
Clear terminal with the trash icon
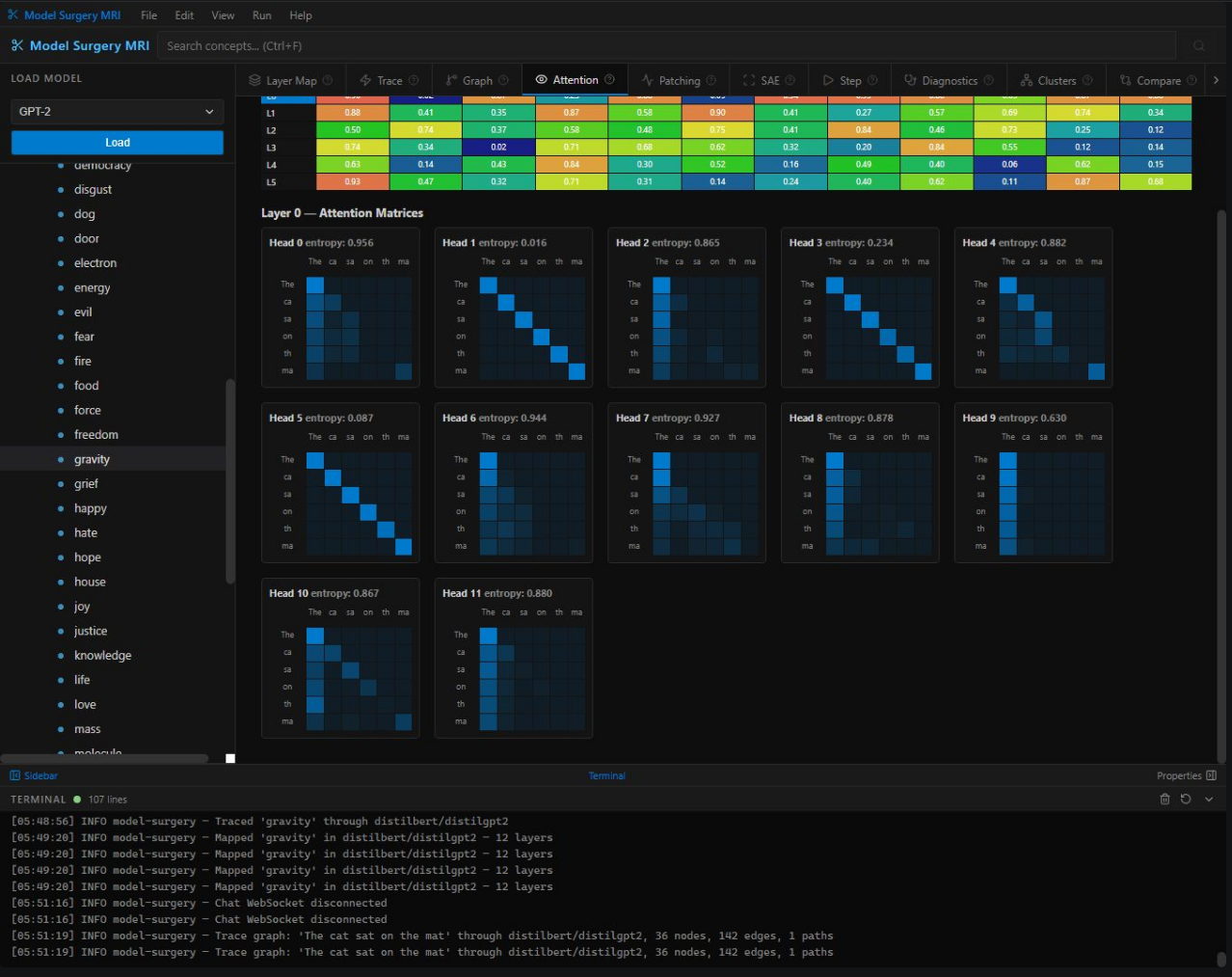pos(1165,800)
